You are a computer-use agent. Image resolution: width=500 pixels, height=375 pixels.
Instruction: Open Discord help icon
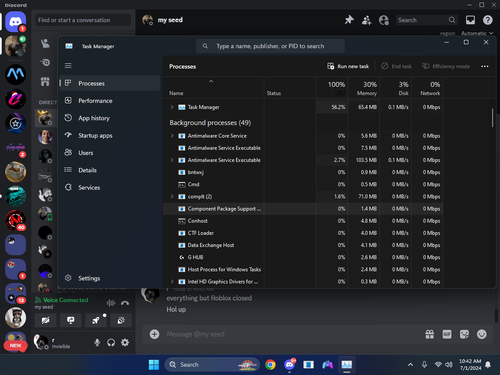(488, 20)
